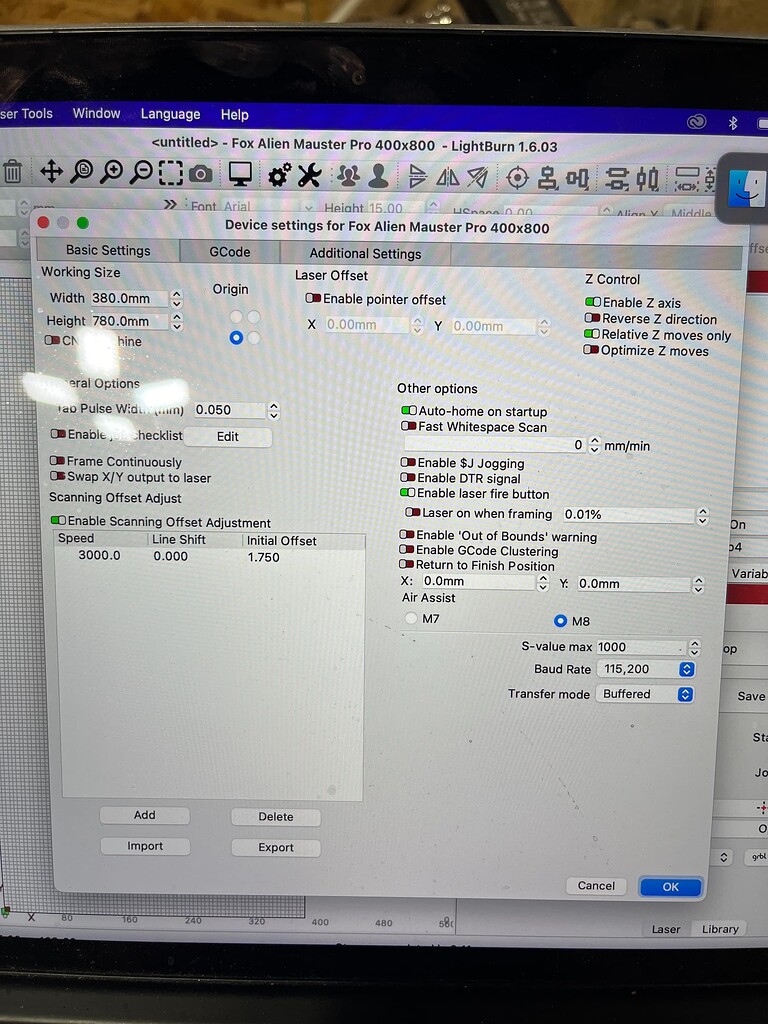
Task: Select the pan/move arrows tool
Action: click(x=51, y=172)
